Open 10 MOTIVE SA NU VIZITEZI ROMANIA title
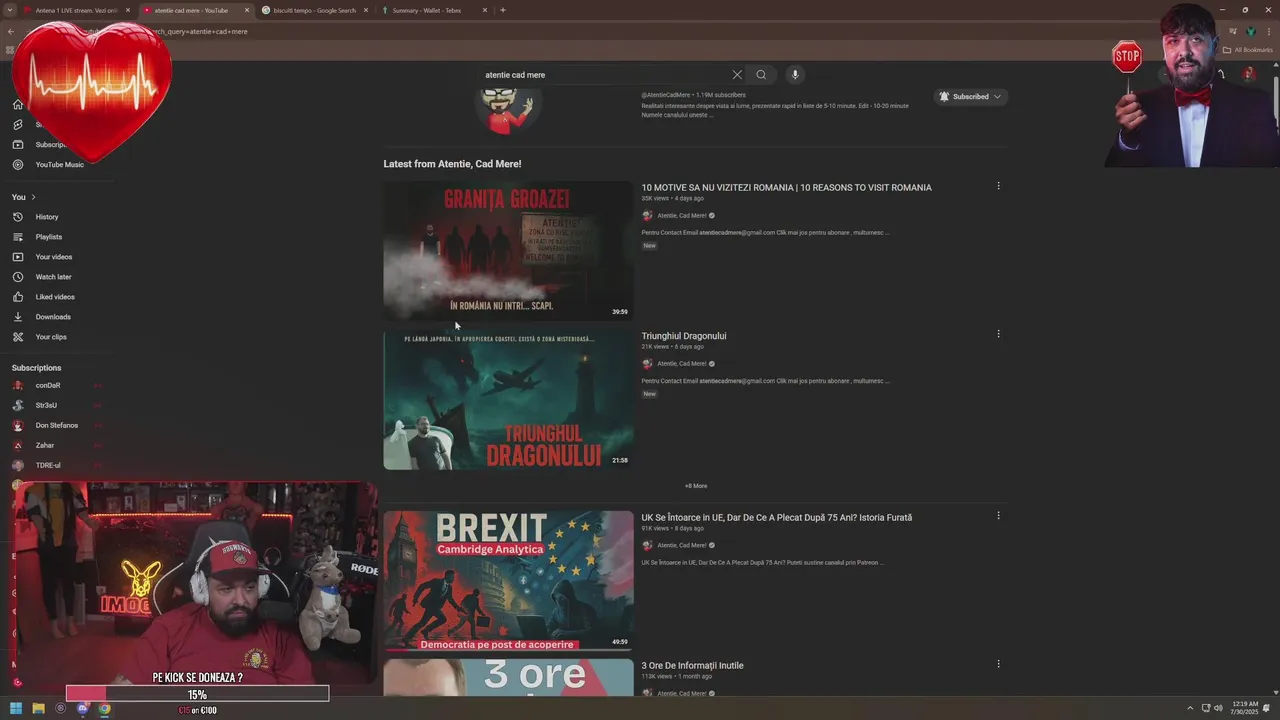This screenshot has width=1280, height=720. click(x=786, y=188)
